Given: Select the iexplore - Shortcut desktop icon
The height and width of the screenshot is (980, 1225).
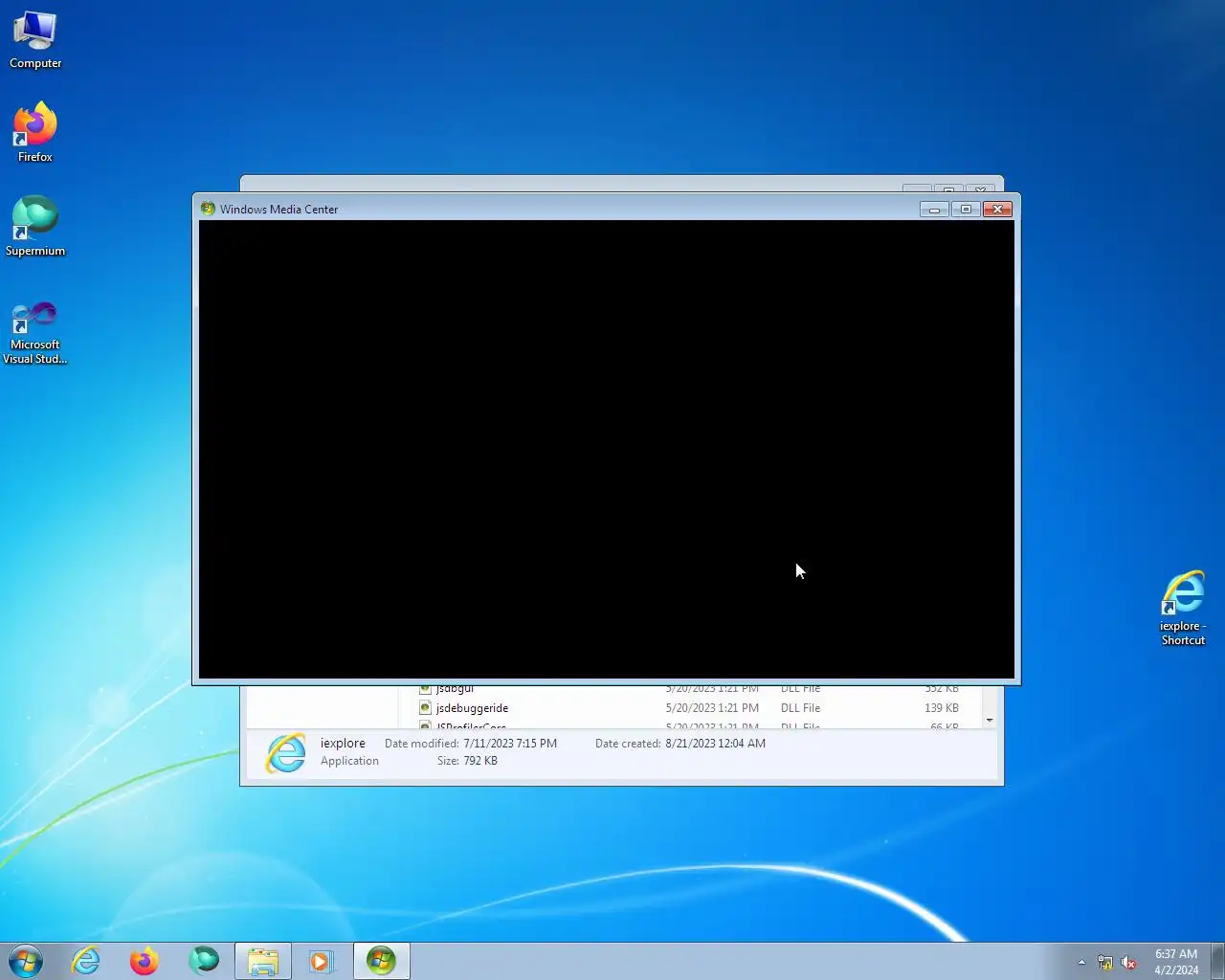Looking at the screenshot, I should click(x=1183, y=609).
